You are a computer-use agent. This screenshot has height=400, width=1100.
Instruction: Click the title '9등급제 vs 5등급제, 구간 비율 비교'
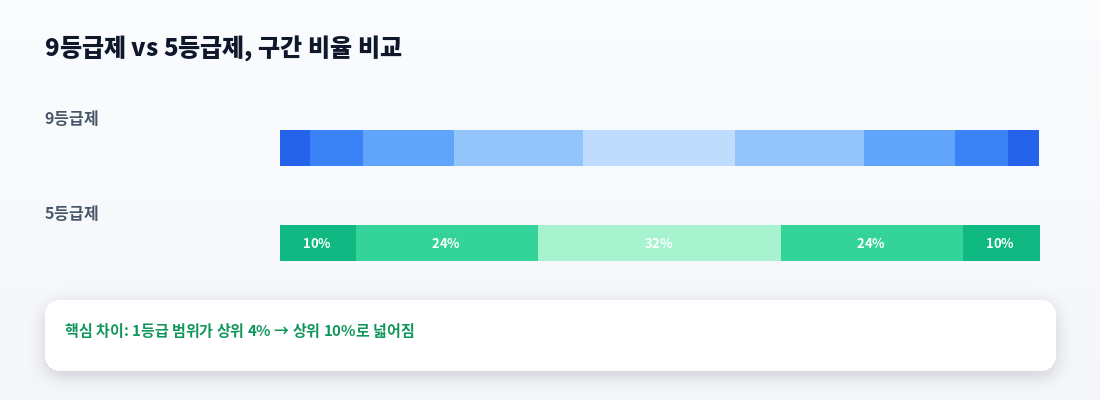click(x=223, y=48)
